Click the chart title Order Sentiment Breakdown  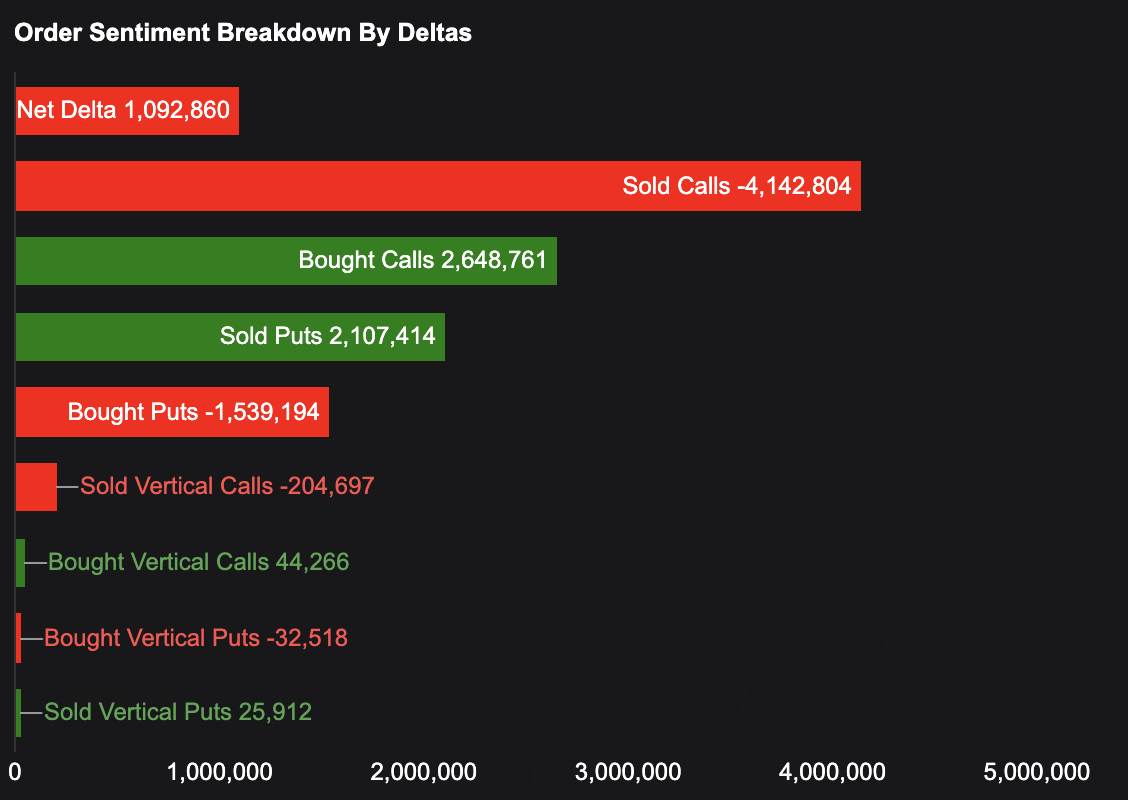(x=243, y=33)
